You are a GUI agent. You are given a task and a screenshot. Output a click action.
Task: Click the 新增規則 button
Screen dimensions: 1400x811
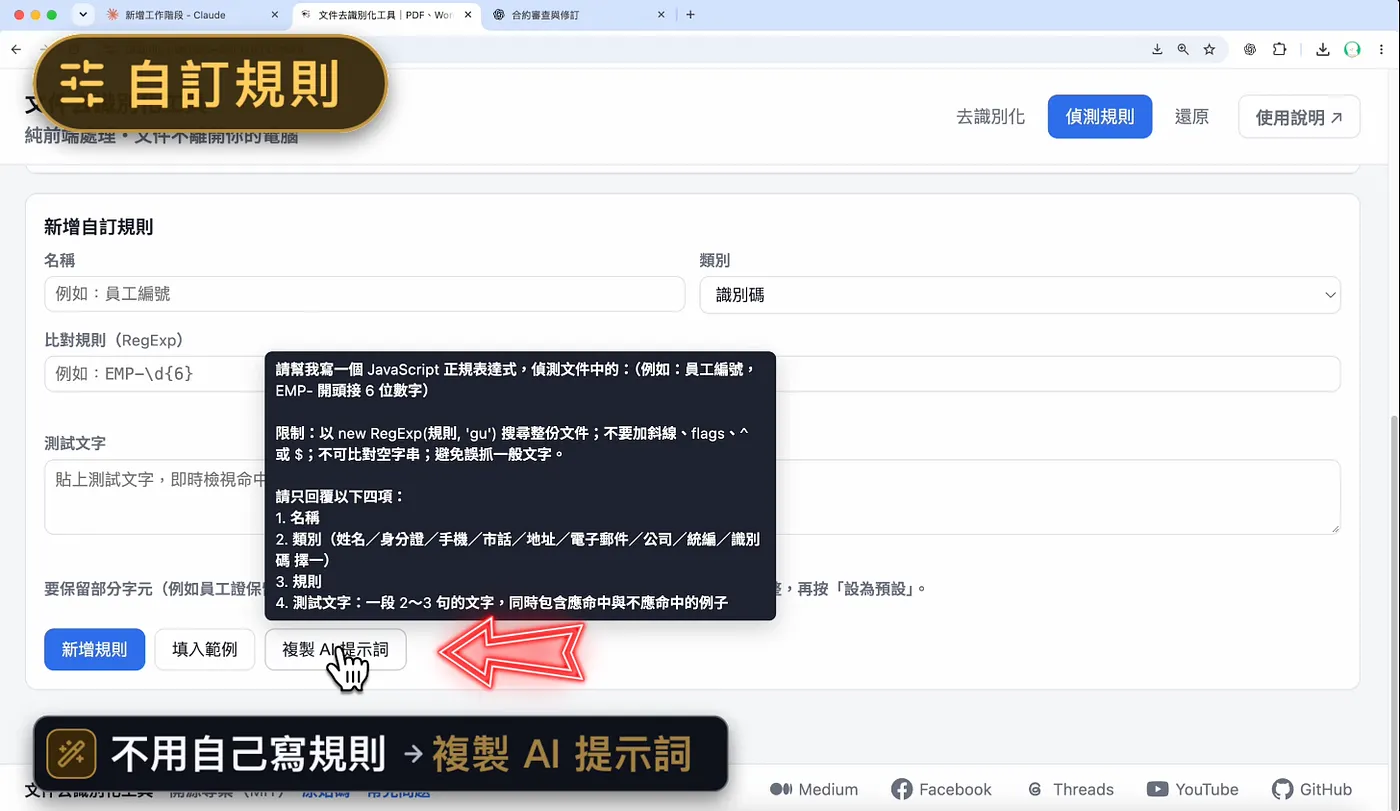click(x=94, y=649)
